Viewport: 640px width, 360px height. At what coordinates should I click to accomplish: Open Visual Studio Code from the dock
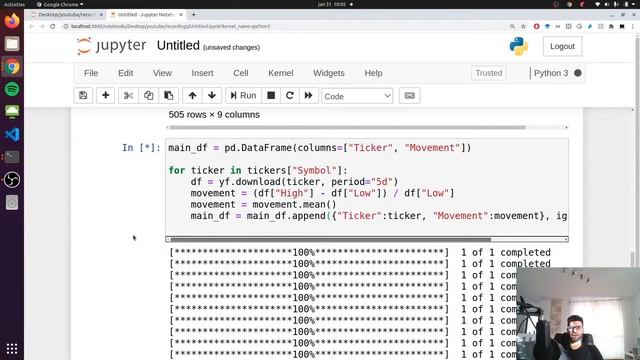(x=12, y=134)
